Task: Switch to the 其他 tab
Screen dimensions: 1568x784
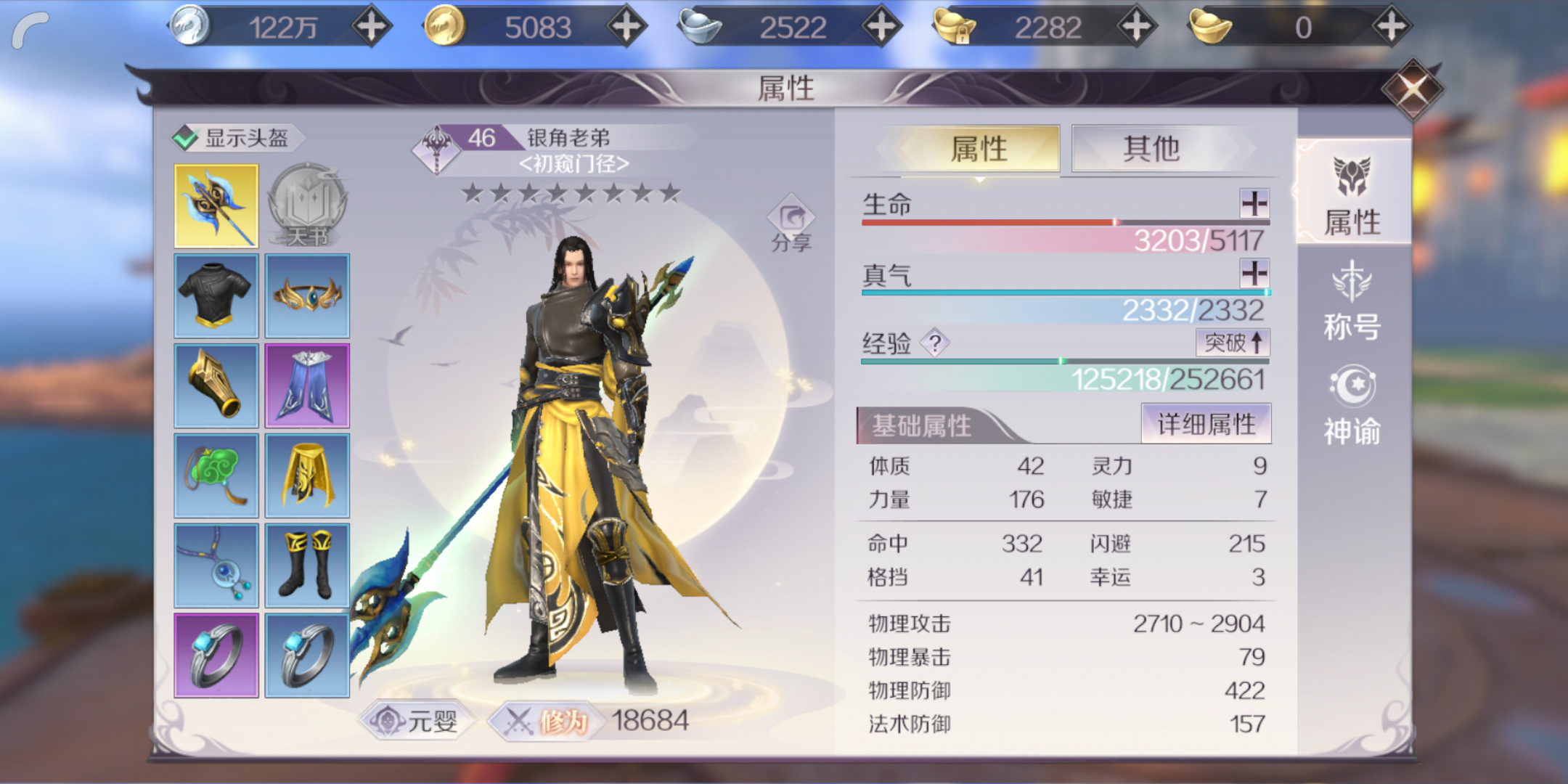Action: pyautogui.click(x=1152, y=149)
